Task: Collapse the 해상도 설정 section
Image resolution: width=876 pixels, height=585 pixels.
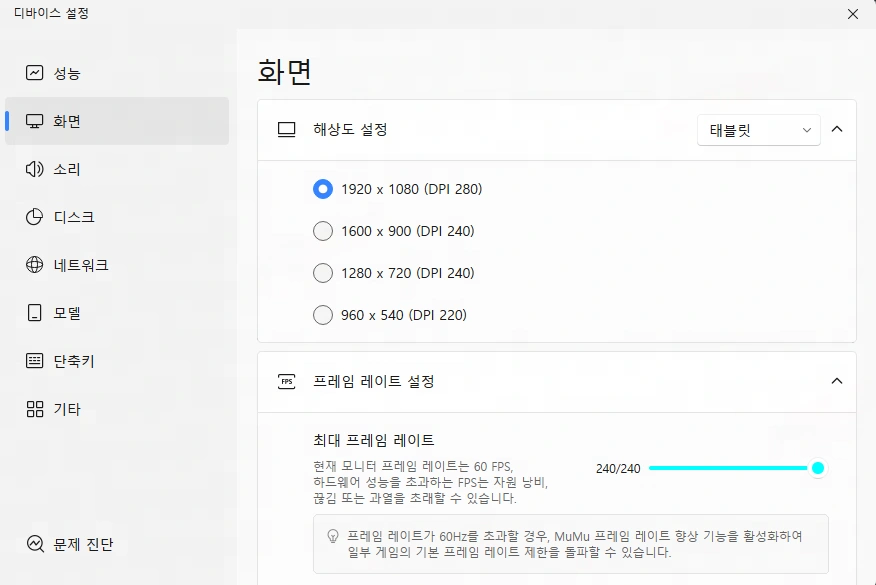Action: [x=837, y=129]
